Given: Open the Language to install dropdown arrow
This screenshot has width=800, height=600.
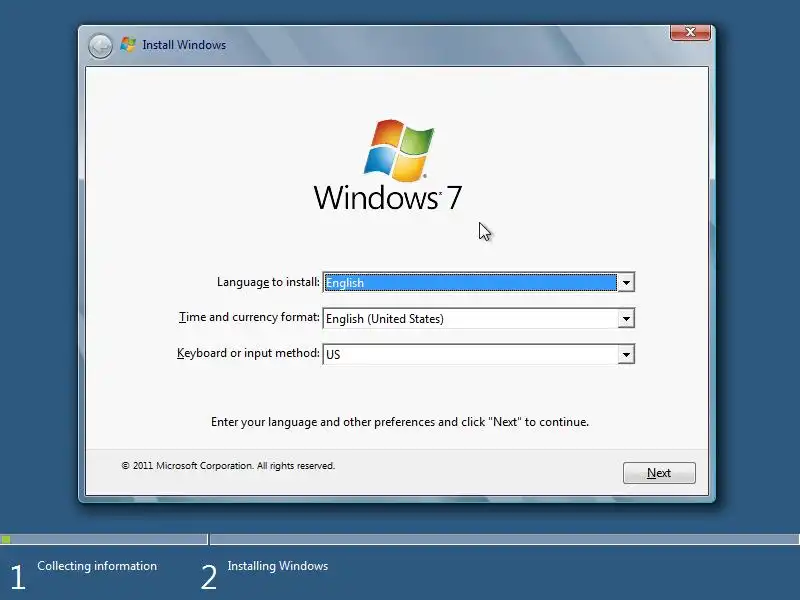Looking at the screenshot, I should pos(626,282).
